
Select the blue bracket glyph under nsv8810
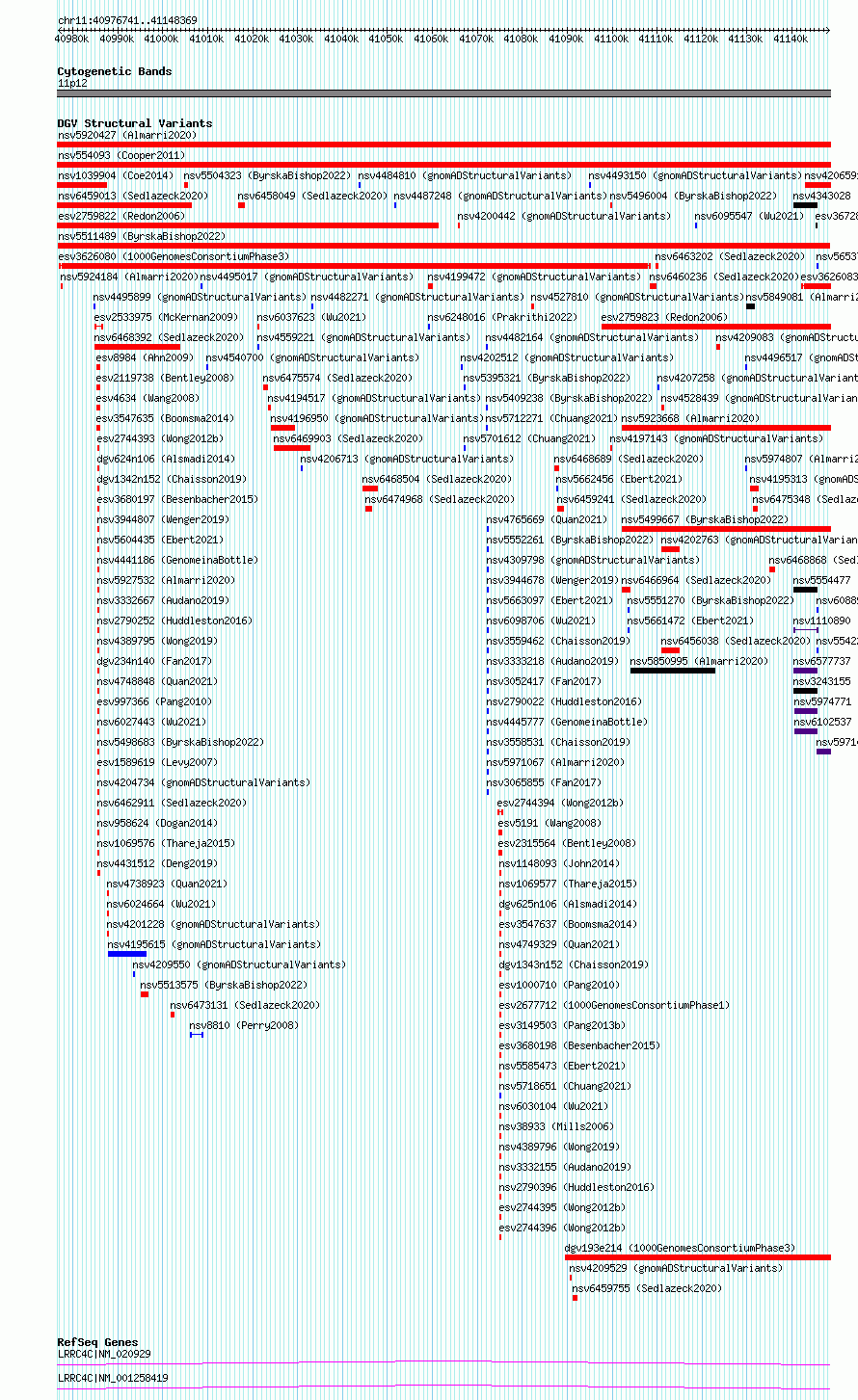click(197, 1035)
